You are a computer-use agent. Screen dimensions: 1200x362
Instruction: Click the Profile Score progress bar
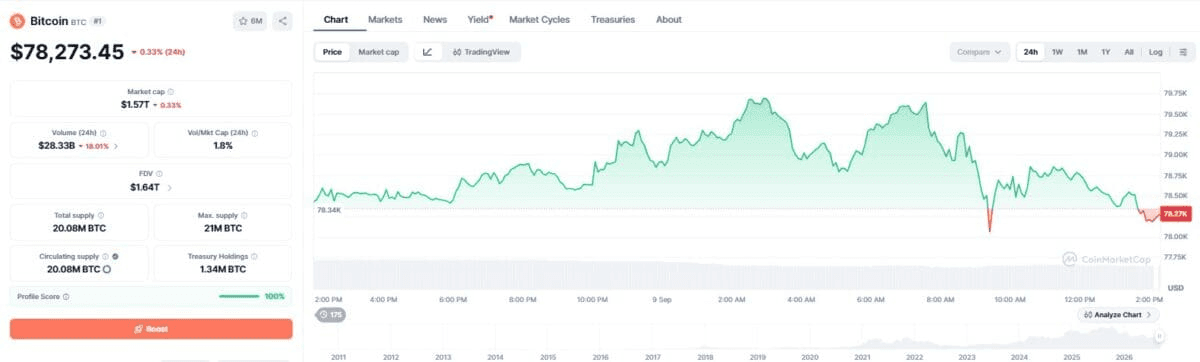239,296
